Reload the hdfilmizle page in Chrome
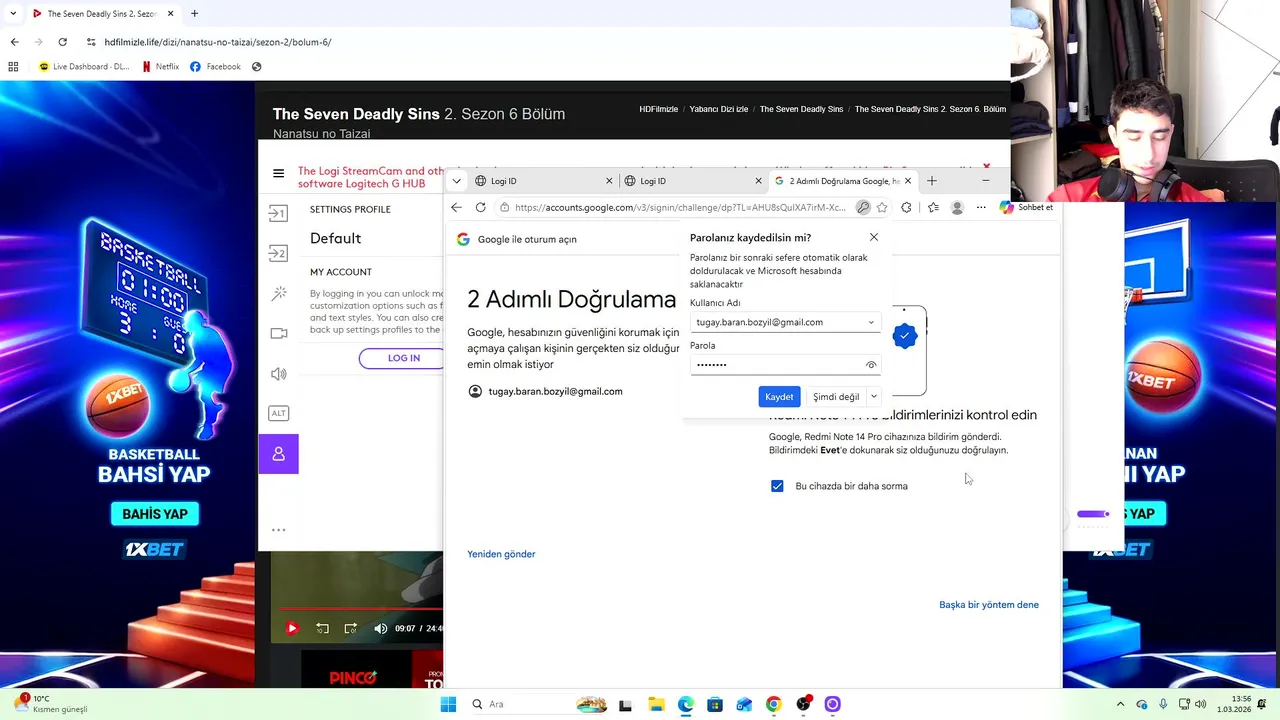The image size is (1280, 720). [x=62, y=42]
